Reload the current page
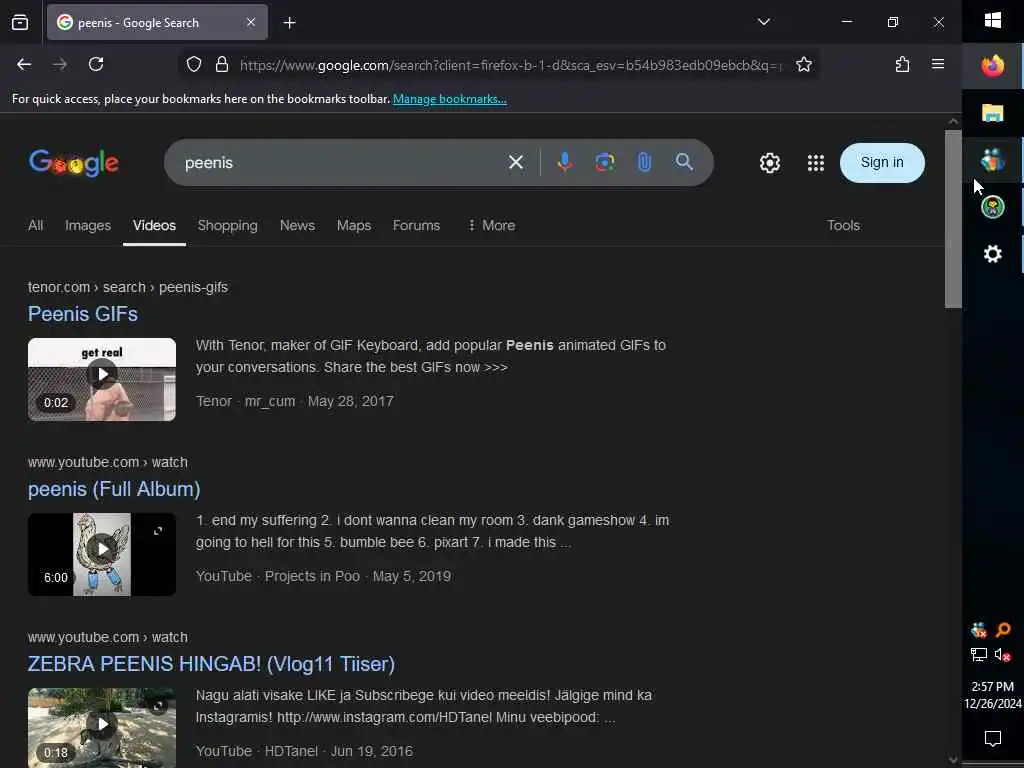 [96, 64]
